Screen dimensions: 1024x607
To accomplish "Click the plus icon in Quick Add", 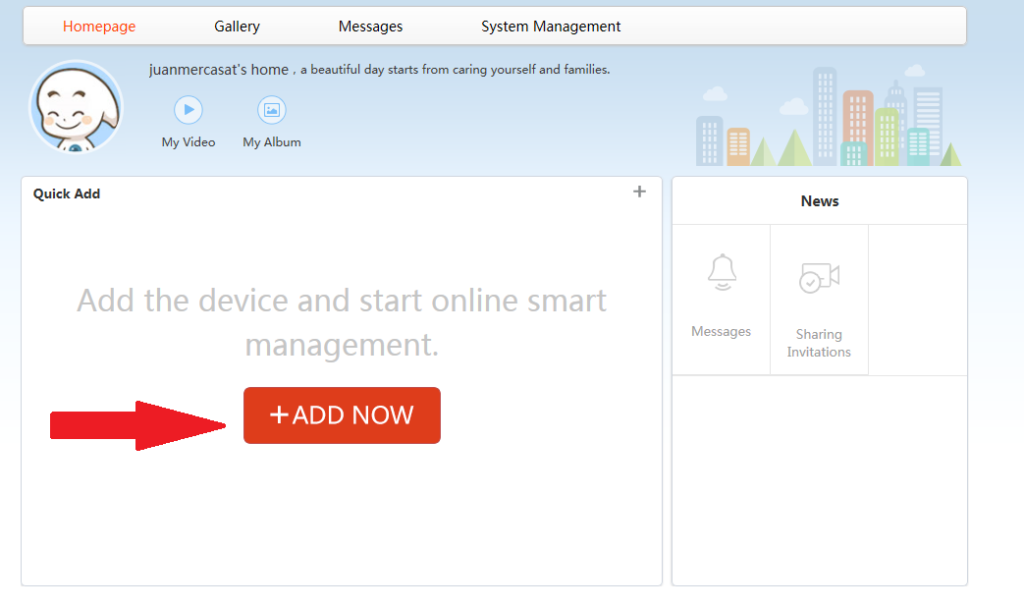I will (x=639, y=191).
